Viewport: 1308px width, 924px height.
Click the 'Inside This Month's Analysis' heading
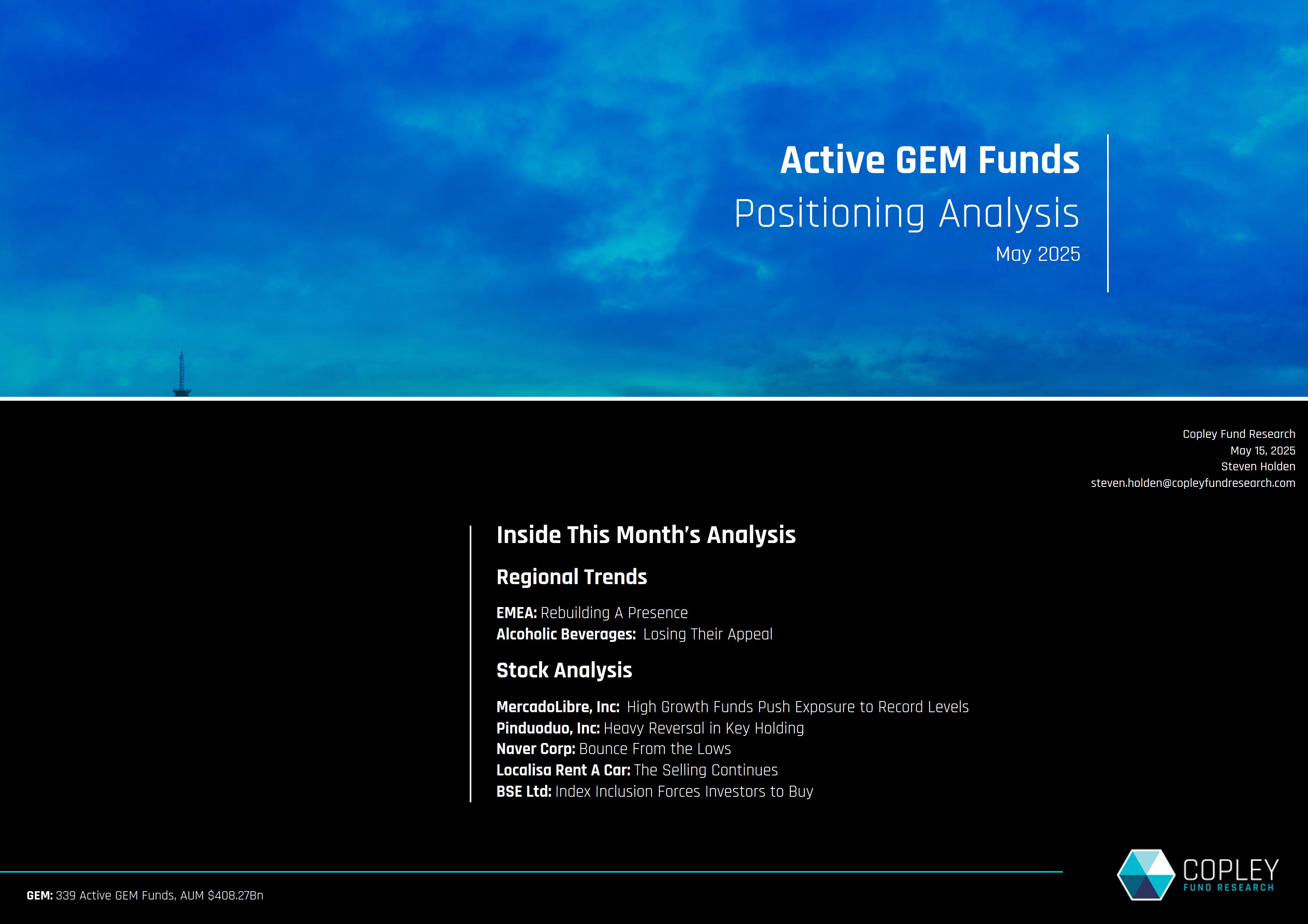[x=646, y=535]
